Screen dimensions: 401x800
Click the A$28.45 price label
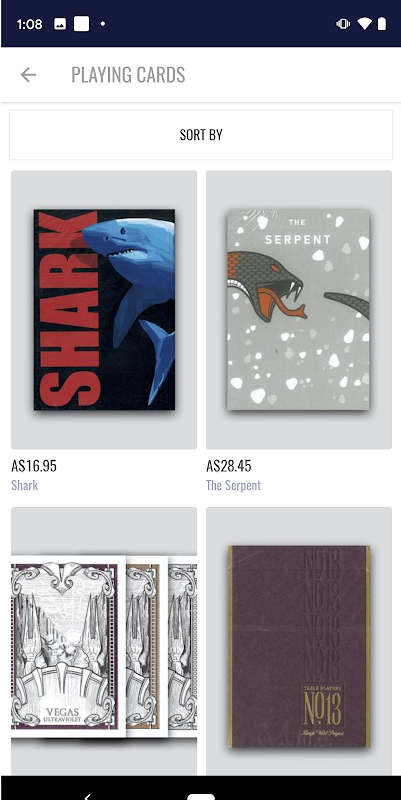tap(229, 466)
